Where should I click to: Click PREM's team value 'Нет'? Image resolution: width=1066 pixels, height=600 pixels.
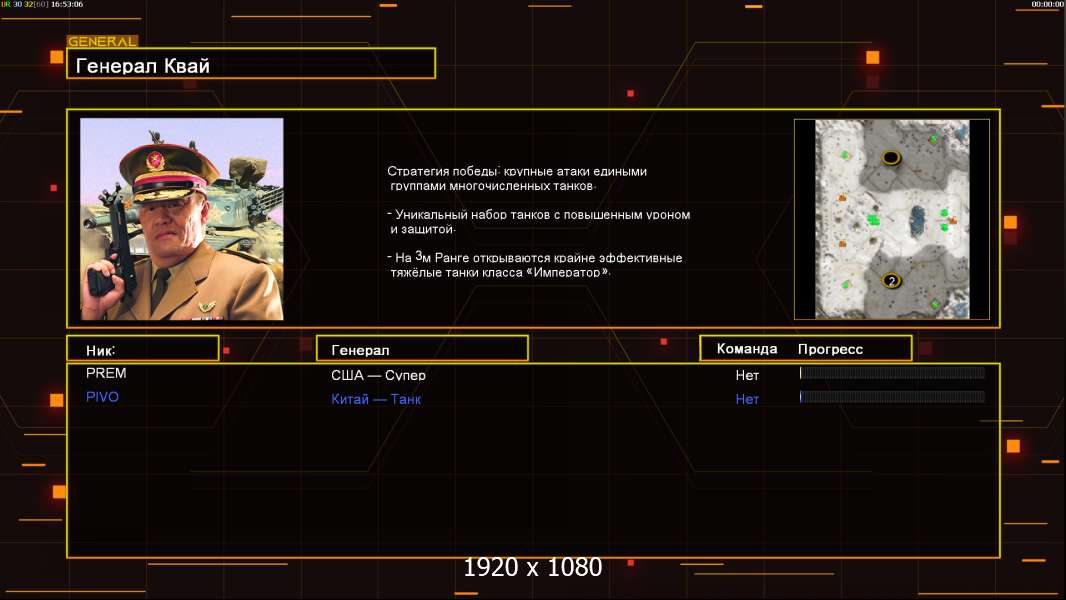coord(747,375)
